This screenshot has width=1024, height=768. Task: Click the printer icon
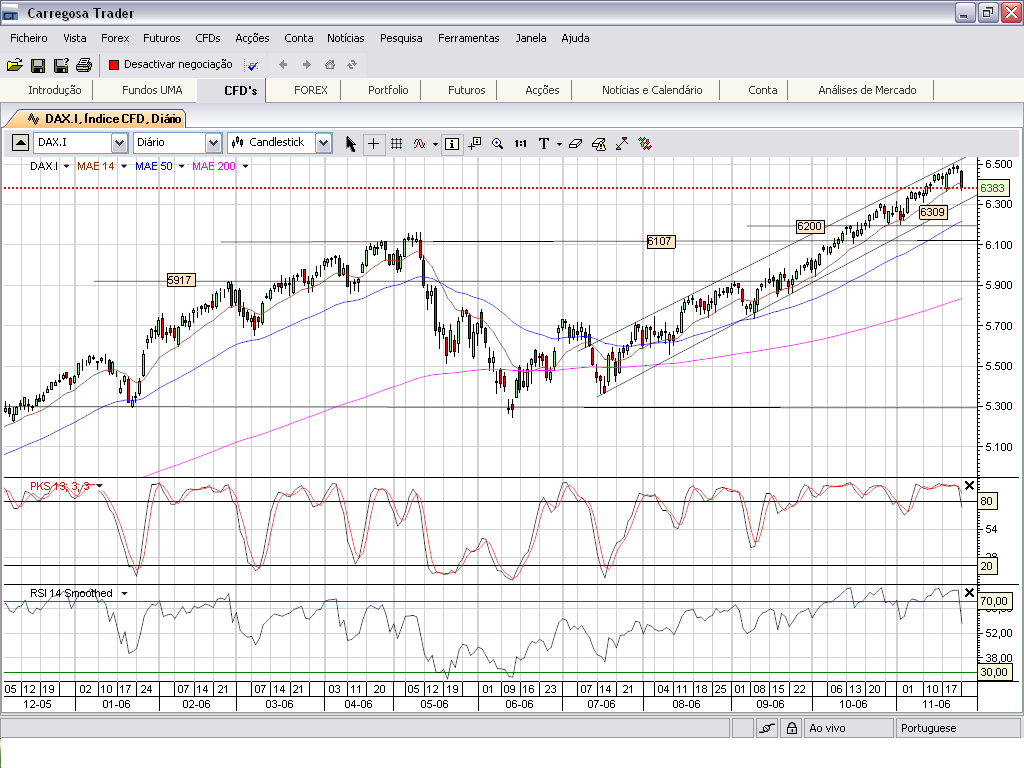[84, 65]
